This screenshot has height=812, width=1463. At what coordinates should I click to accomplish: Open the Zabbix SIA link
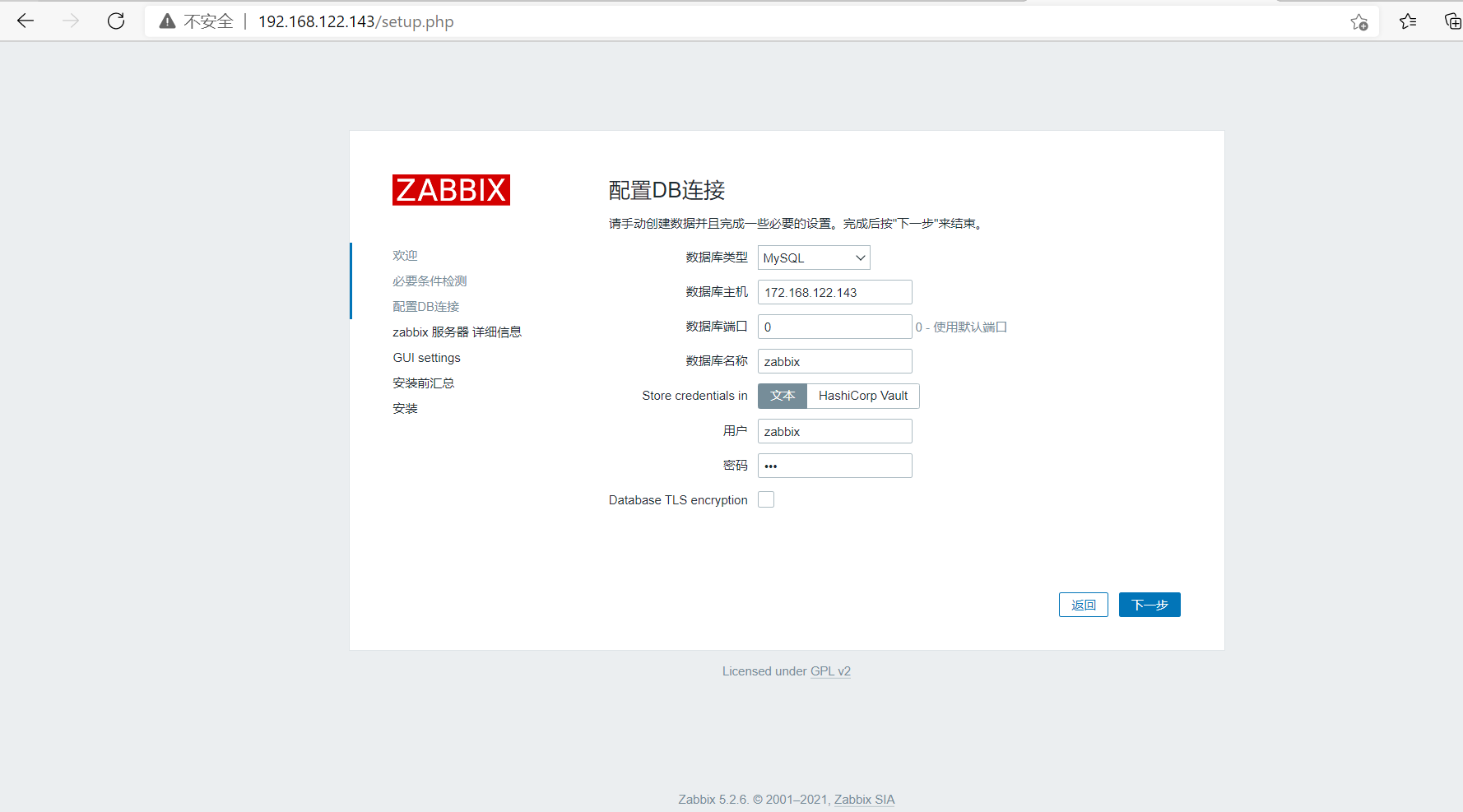[x=864, y=800]
